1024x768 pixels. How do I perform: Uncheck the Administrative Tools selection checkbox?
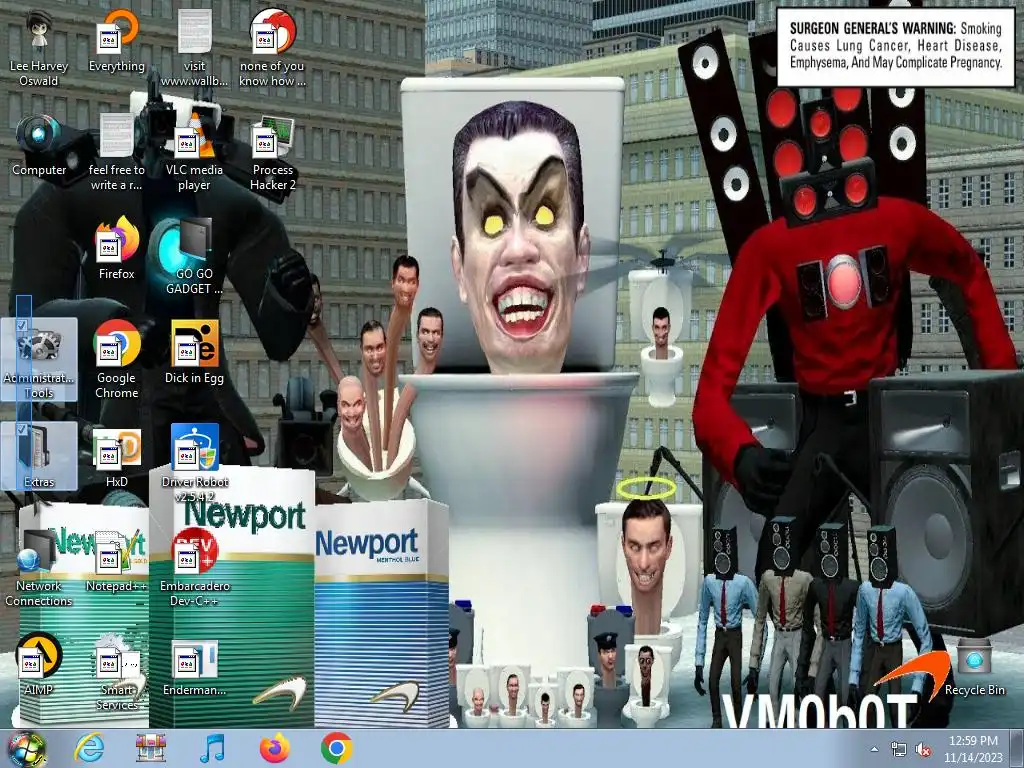tap(22, 325)
